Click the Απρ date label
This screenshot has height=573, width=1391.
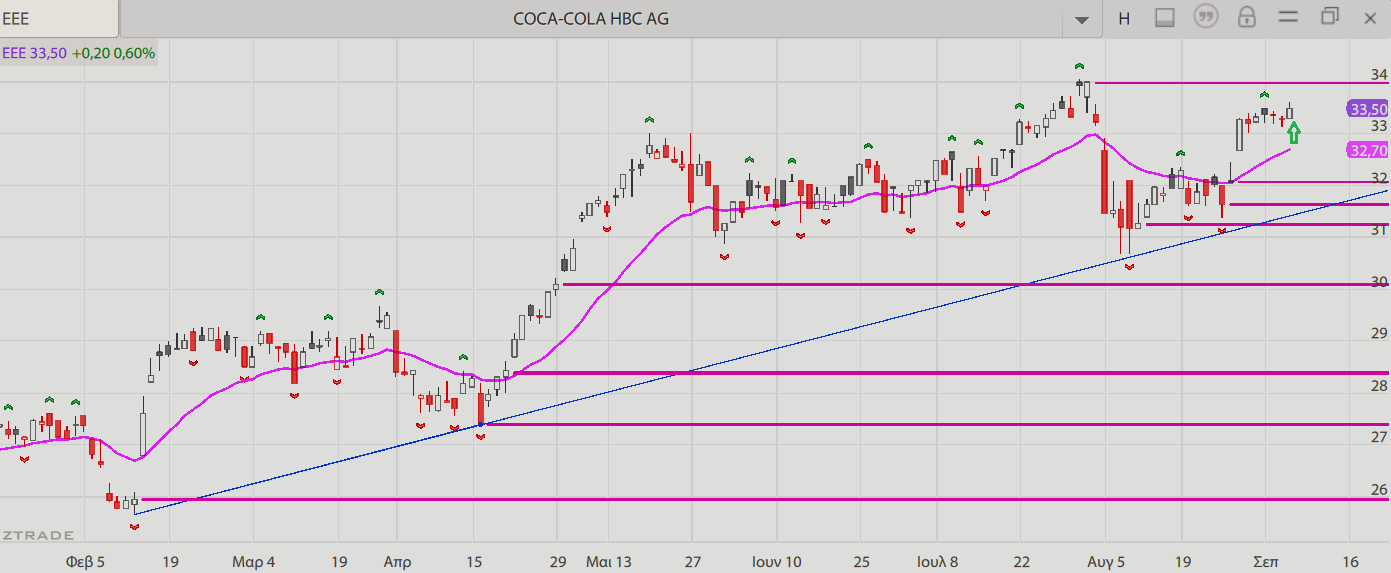[397, 562]
